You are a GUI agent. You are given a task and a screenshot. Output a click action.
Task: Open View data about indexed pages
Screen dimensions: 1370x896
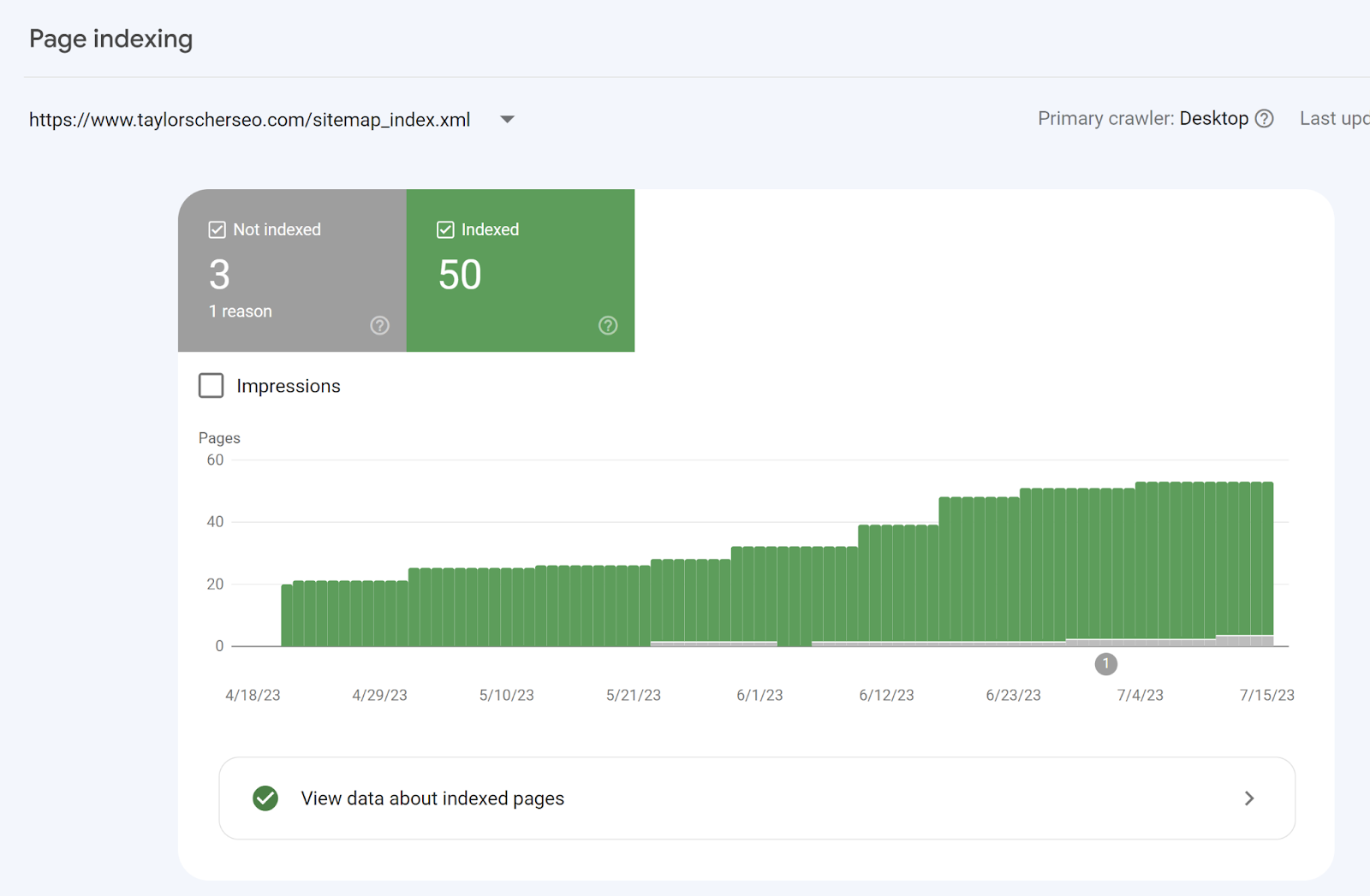tap(432, 798)
